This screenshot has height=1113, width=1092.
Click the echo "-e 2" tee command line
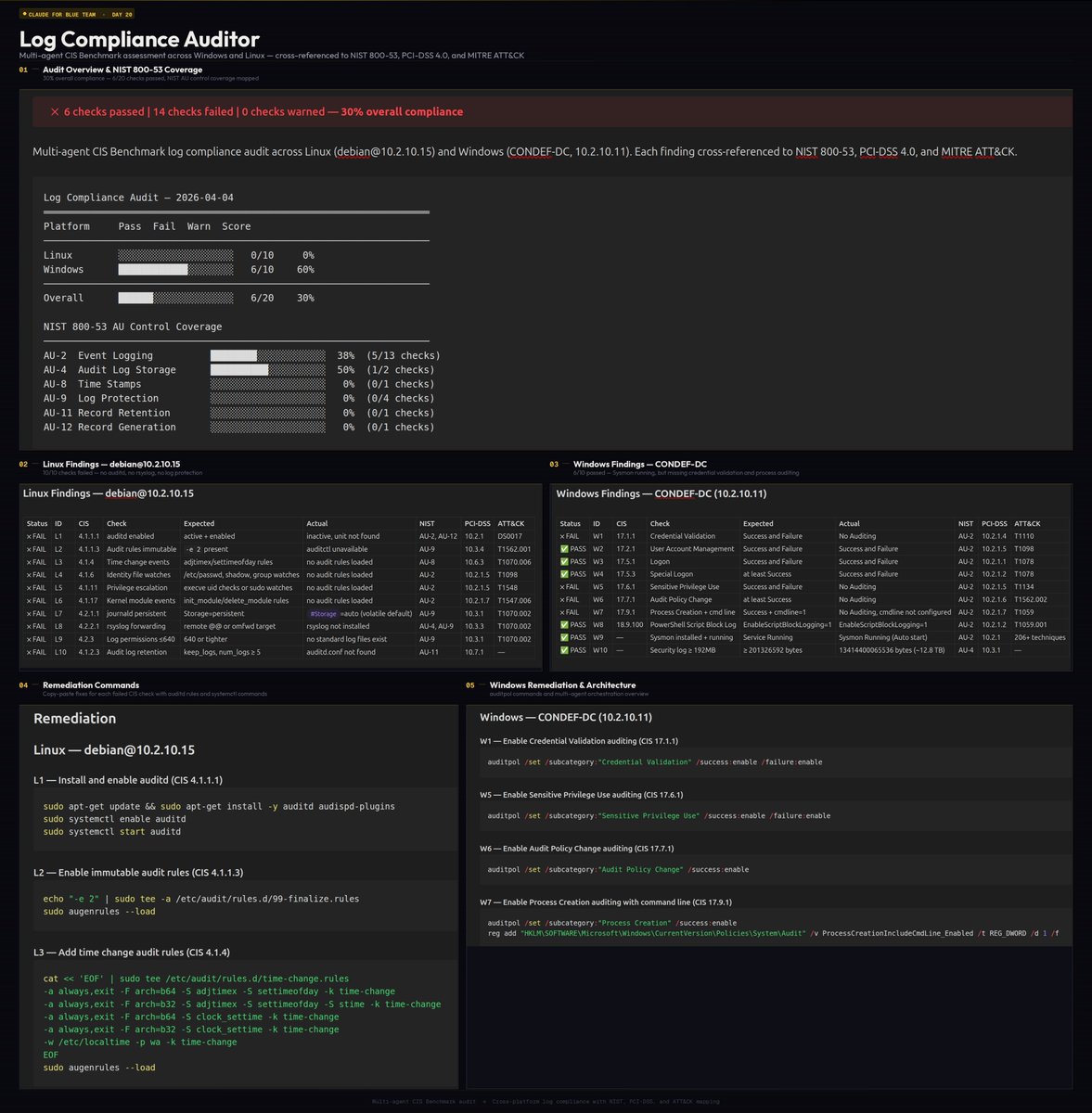point(201,899)
